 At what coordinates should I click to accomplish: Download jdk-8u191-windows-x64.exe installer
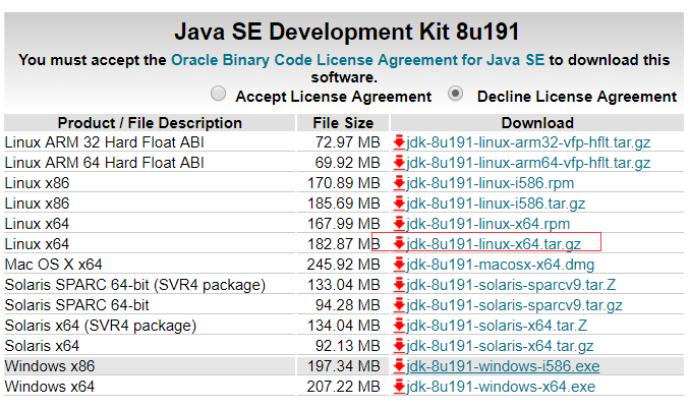tap(501, 386)
